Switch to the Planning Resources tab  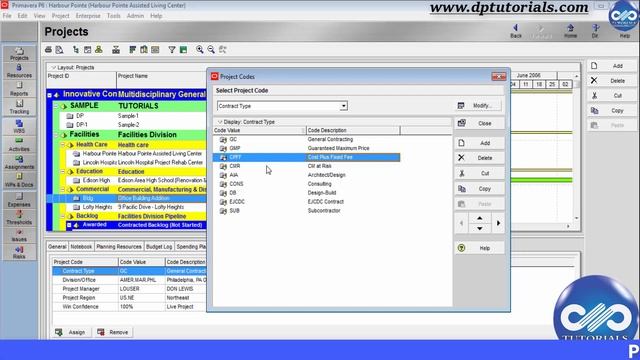pyautogui.click(x=119, y=247)
